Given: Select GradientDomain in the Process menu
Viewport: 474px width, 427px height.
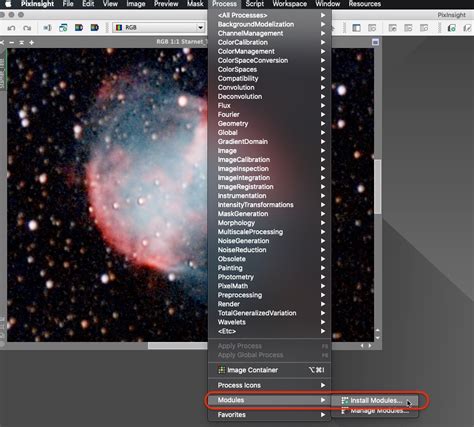Looking at the screenshot, I should 269,142.
